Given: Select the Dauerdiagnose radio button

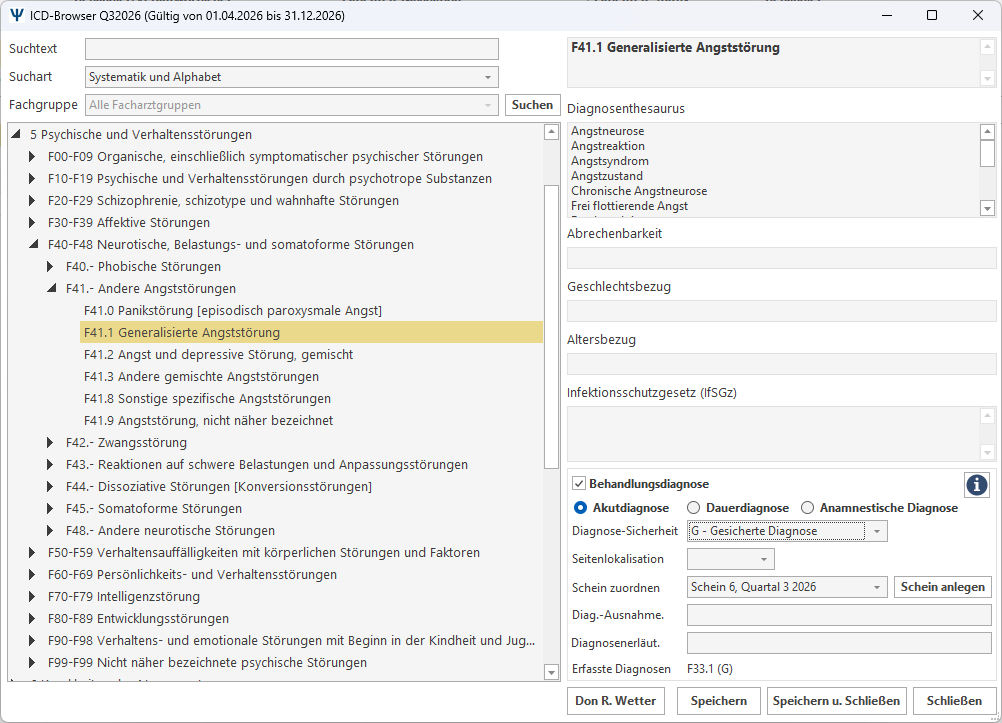Looking at the screenshot, I should [693, 508].
